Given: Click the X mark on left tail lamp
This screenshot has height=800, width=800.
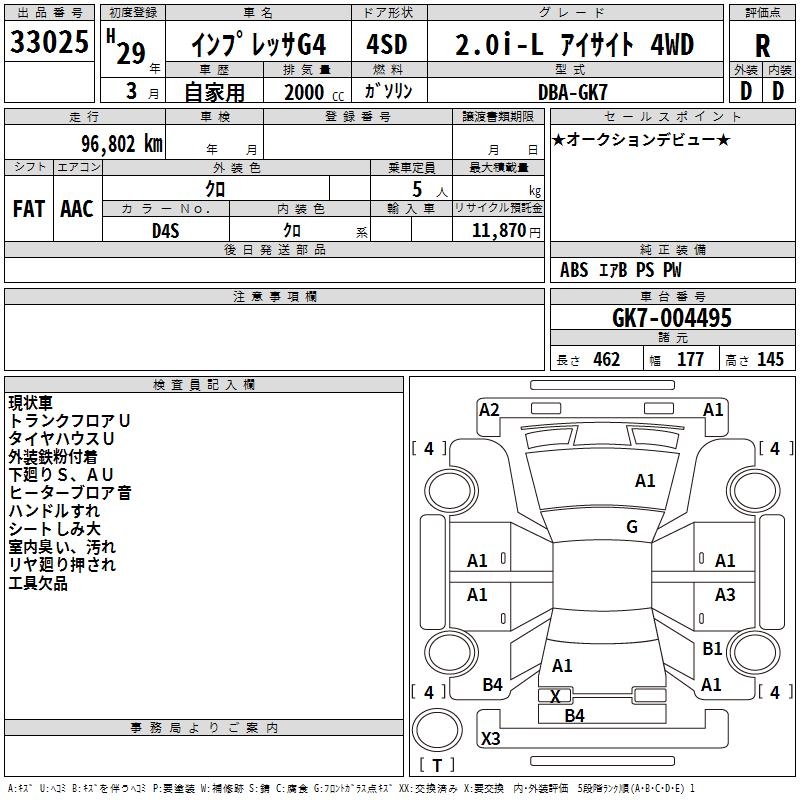Looking at the screenshot, I should tap(555, 696).
